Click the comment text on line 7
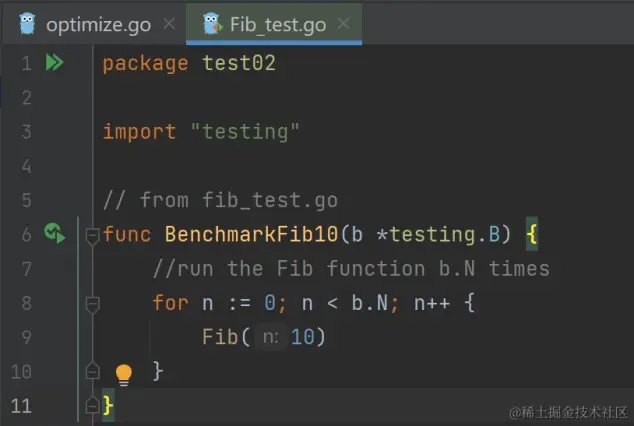Viewport: 634px width, 426px height. (350, 269)
